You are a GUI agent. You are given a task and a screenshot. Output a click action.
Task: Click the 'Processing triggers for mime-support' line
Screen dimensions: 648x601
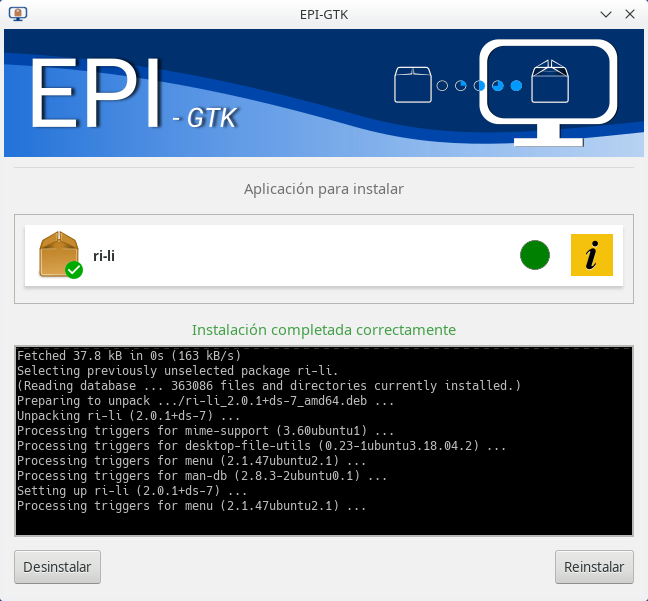point(205,431)
